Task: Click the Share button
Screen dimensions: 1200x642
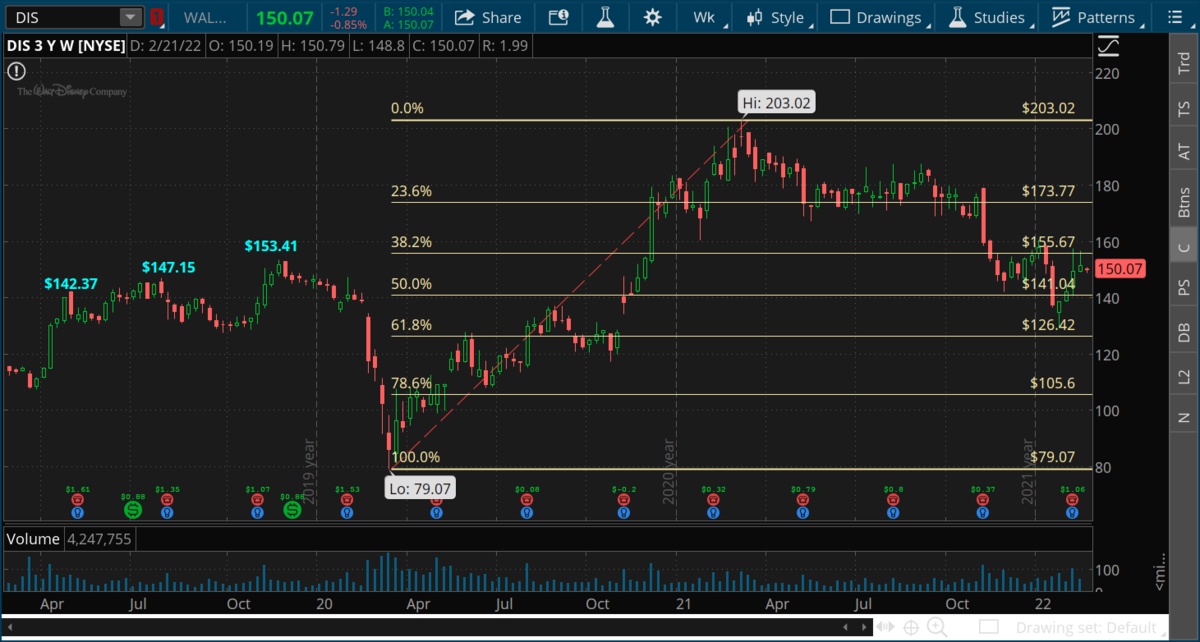Action: pyautogui.click(x=488, y=17)
